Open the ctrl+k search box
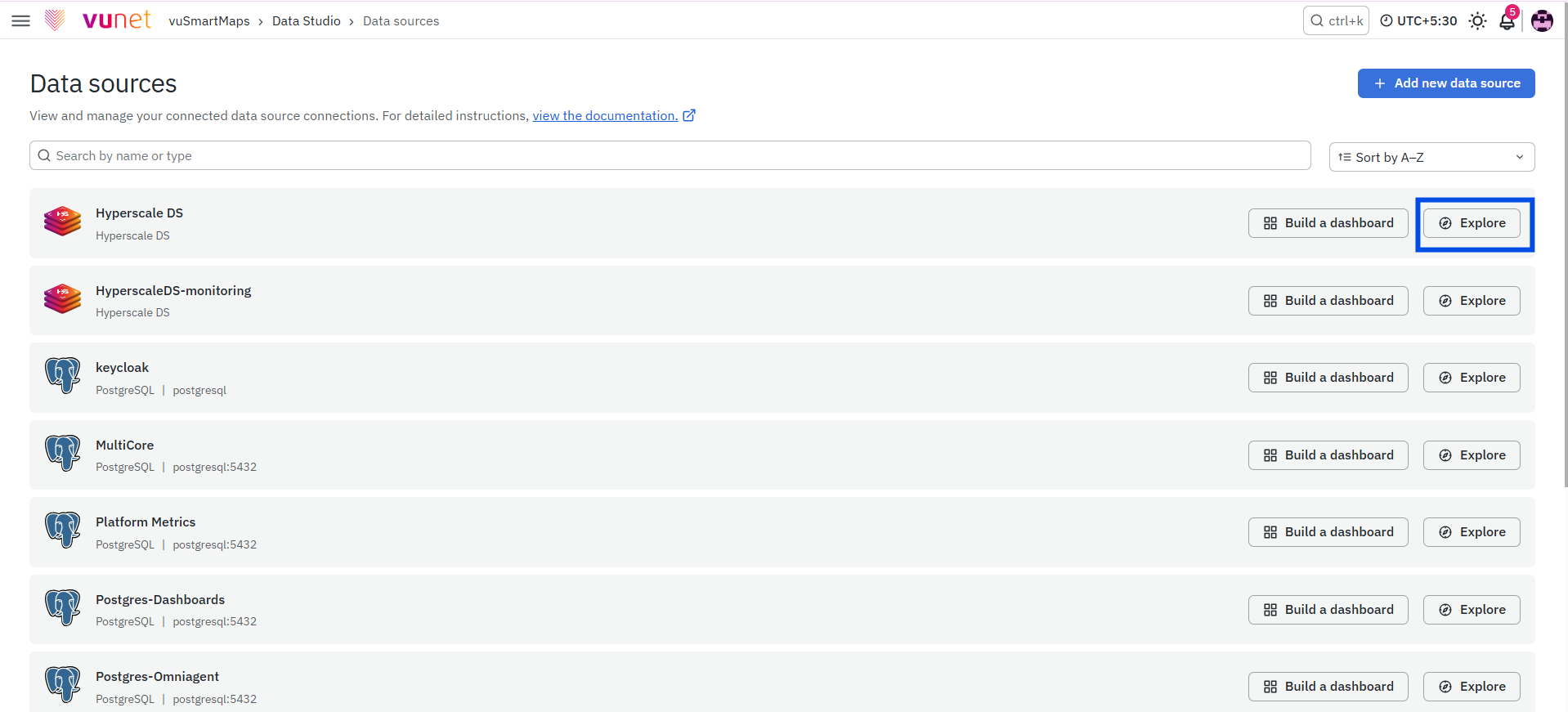Image resolution: width=1568 pixels, height=712 pixels. 1336,20
